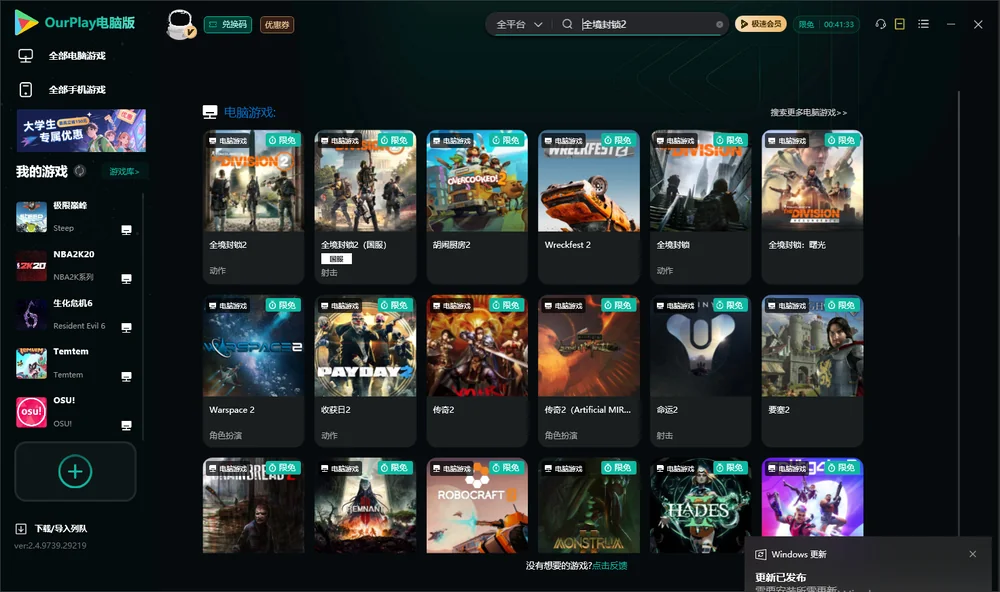Click the PC icon beside Steep

[x=126, y=230]
